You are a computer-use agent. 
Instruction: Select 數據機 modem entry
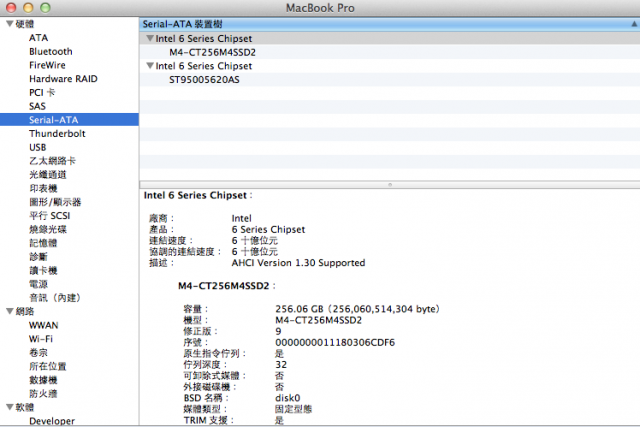pos(43,380)
